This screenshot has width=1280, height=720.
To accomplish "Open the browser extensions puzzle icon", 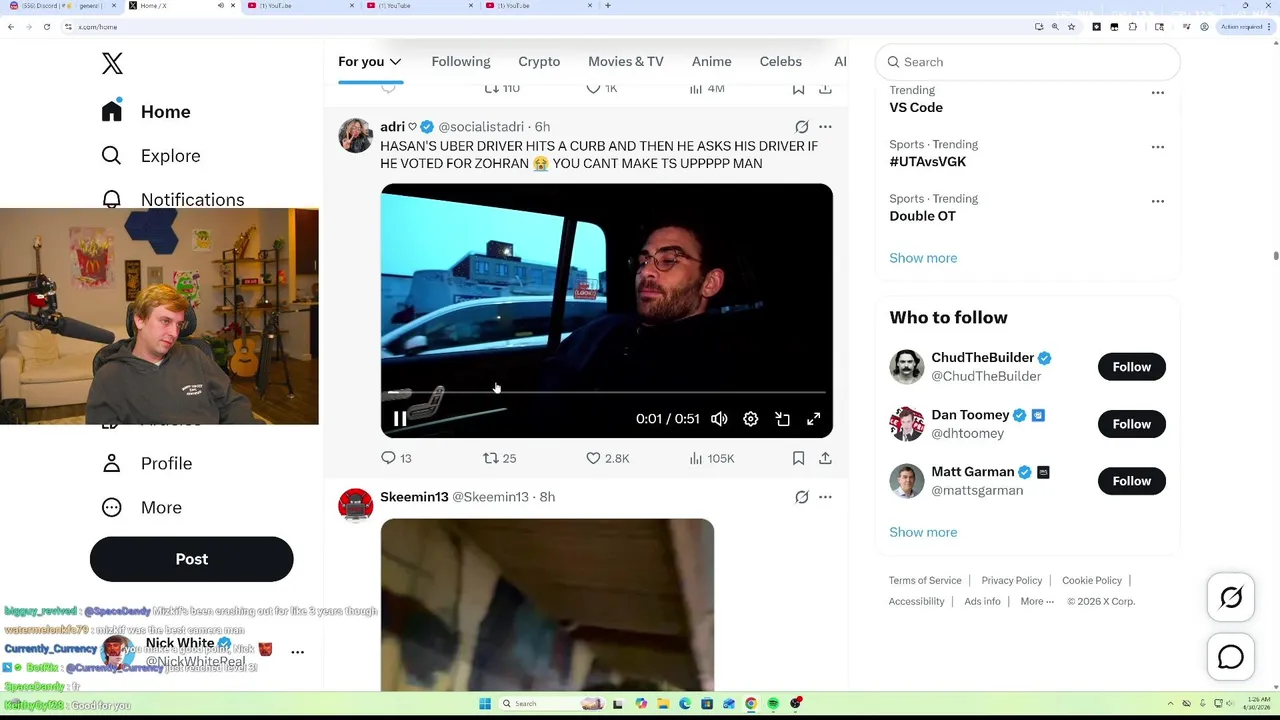I will [1132, 27].
